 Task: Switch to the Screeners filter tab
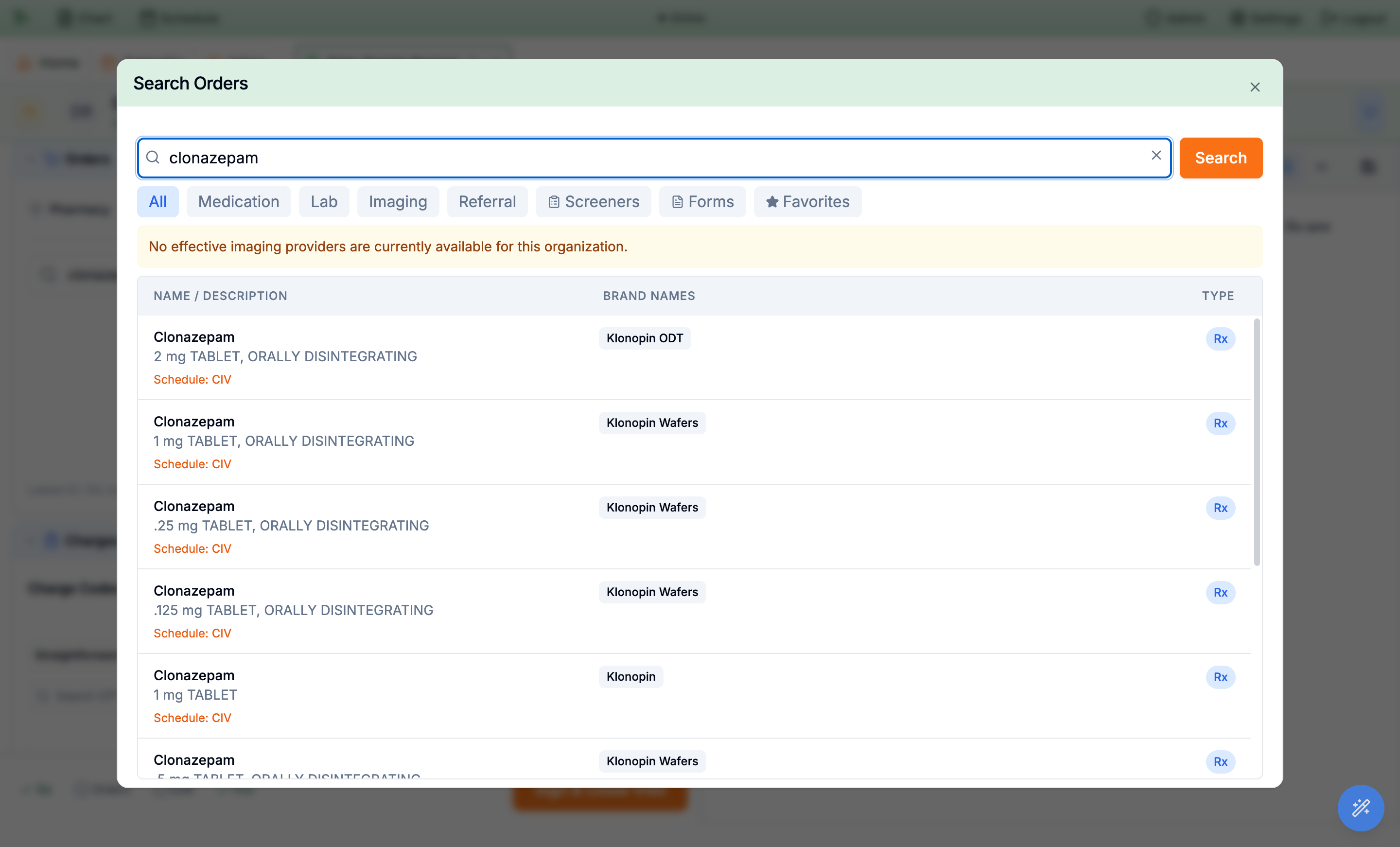[x=593, y=202]
